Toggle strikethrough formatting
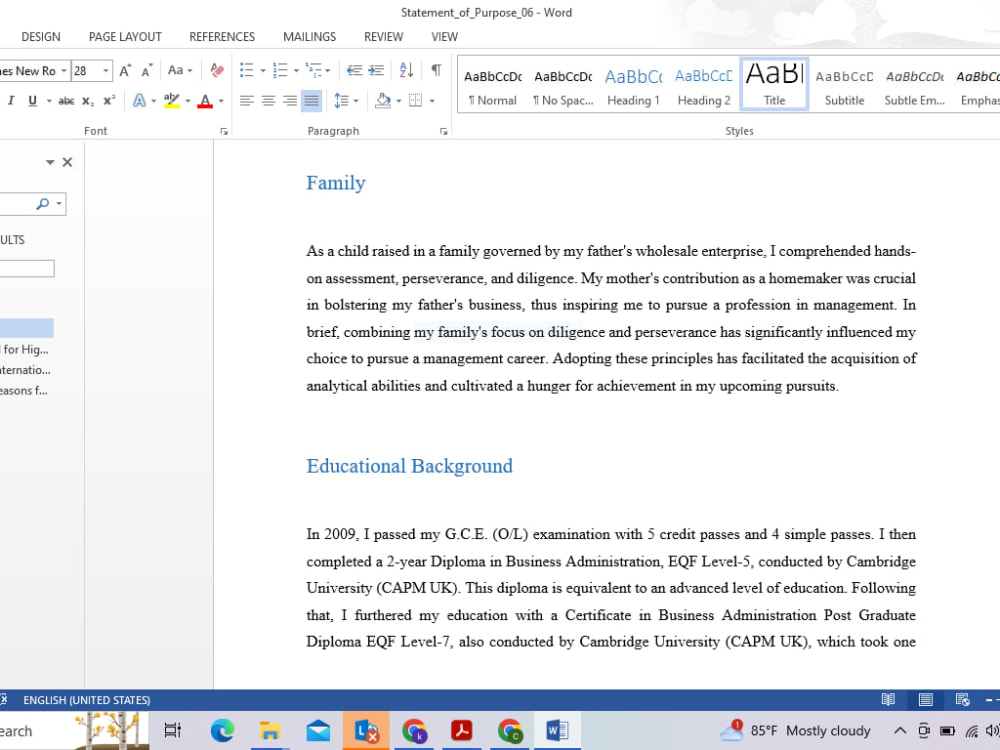This screenshot has height=750, width=1000. tap(66, 101)
